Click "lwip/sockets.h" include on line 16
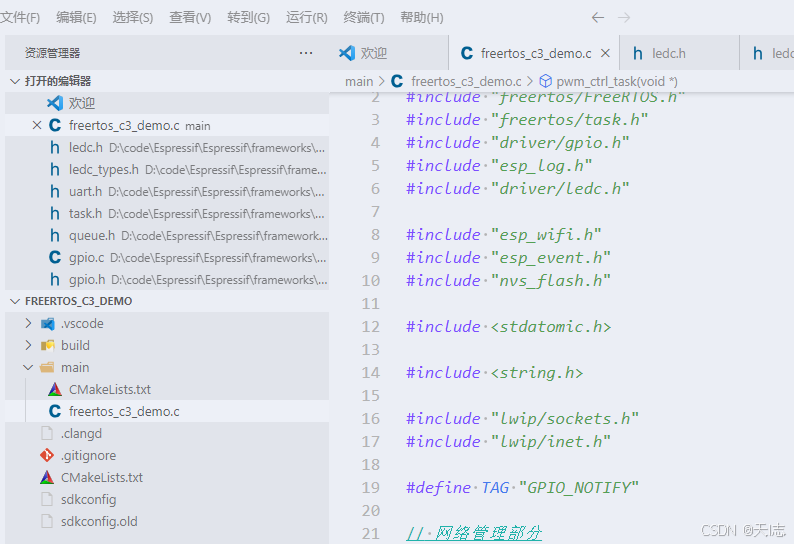794x544 pixels. pyautogui.click(x=565, y=419)
